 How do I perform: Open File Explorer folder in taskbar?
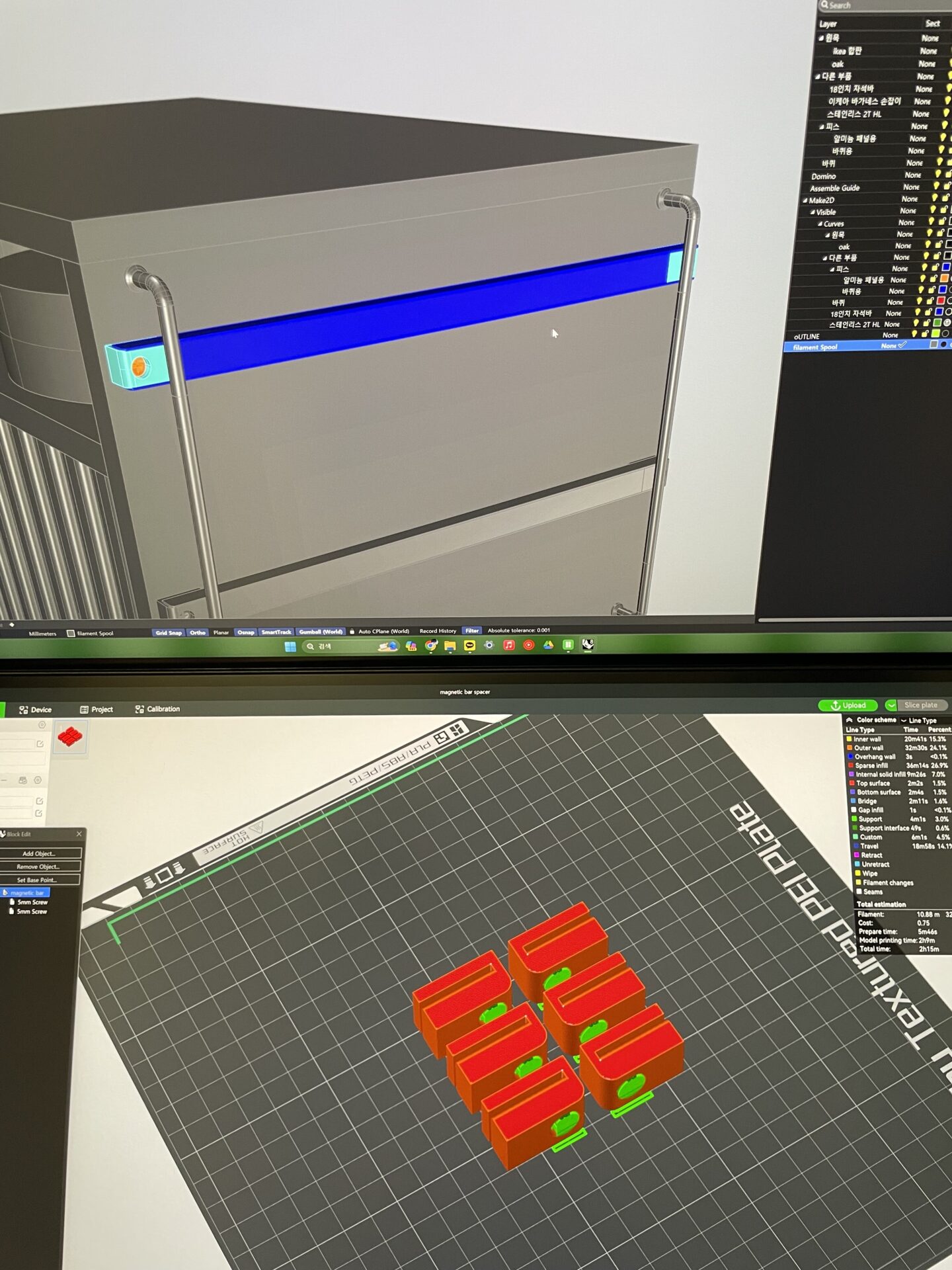pyautogui.click(x=450, y=646)
